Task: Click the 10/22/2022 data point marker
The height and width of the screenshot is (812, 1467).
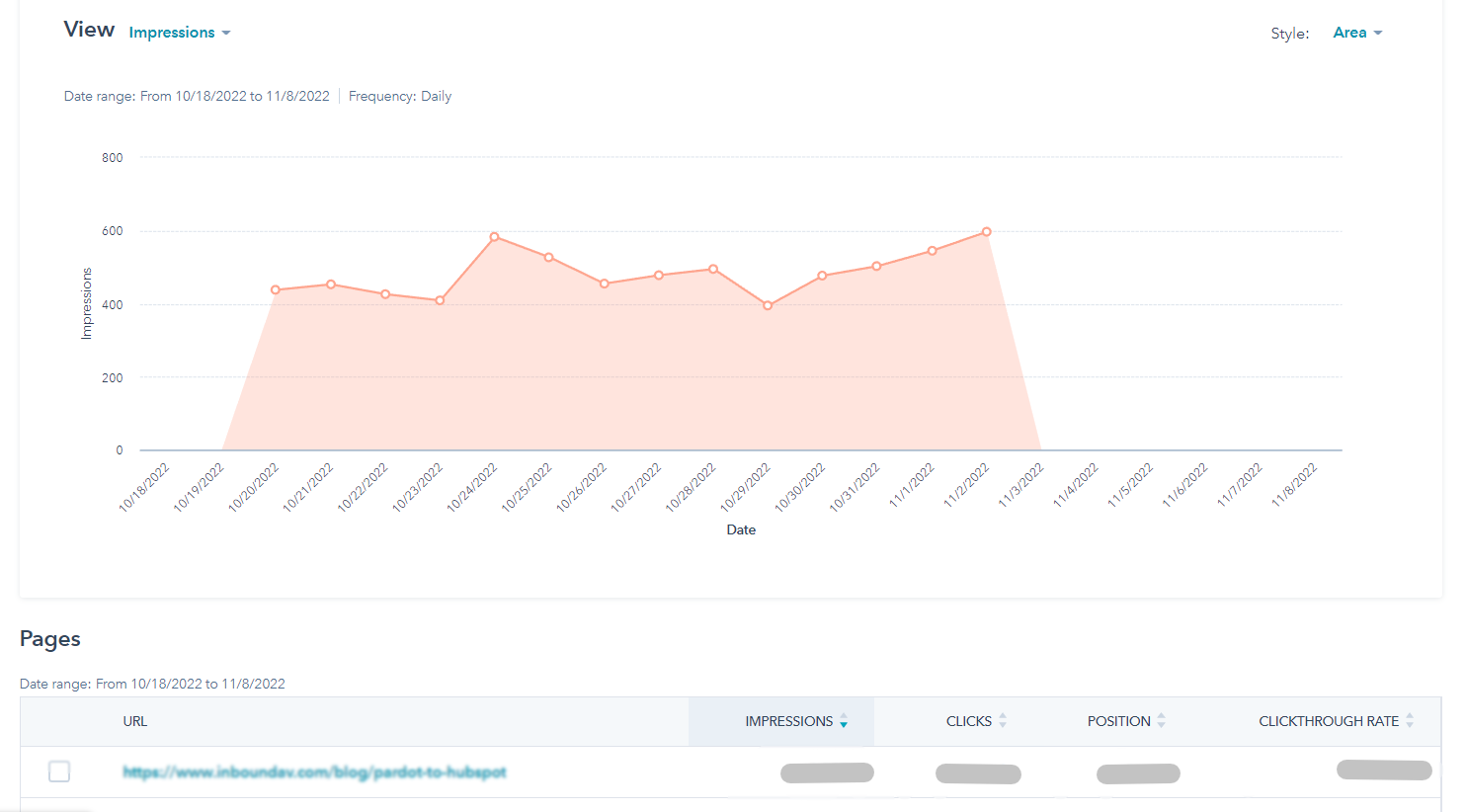Action: click(x=385, y=294)
